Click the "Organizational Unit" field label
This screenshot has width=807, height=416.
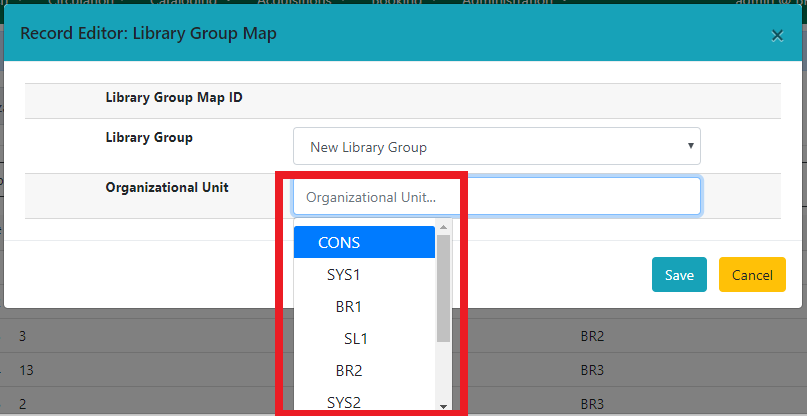[x=167, y=187]
